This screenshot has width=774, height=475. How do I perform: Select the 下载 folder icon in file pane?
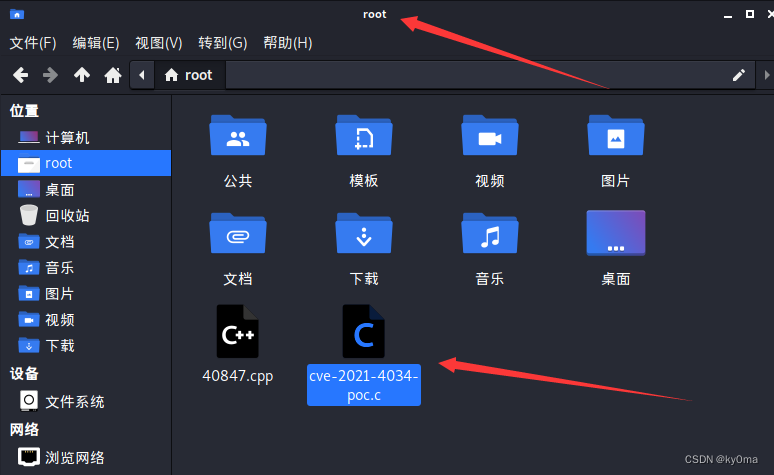coord(364,234)
